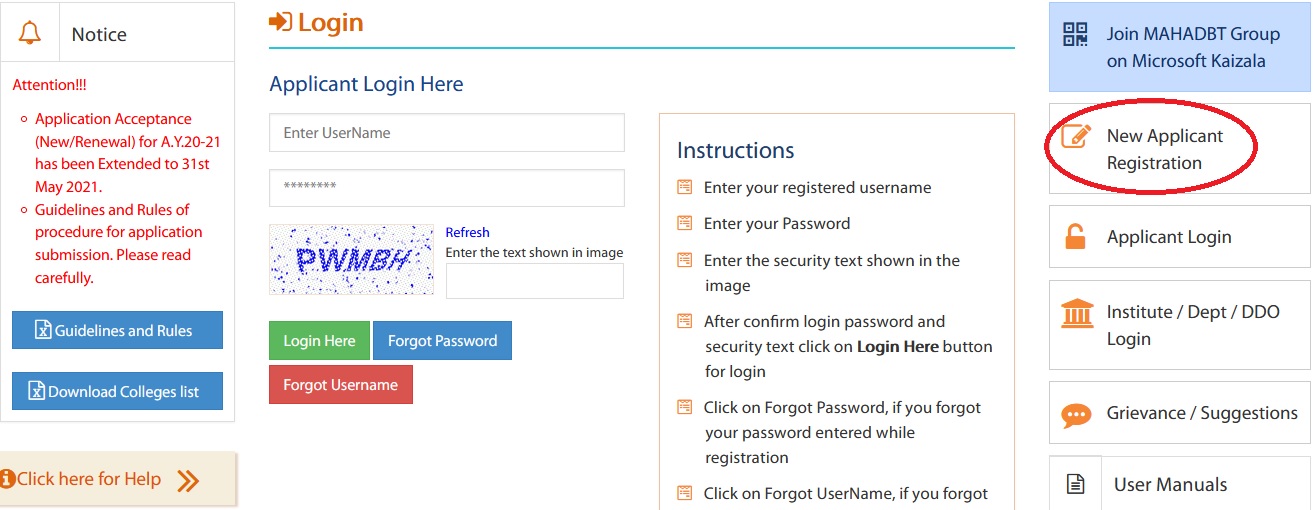The height and width of the screenshot is (510, 1314).
Task: Open Guidelines and Rules document
Action: [x=117, y=331]
